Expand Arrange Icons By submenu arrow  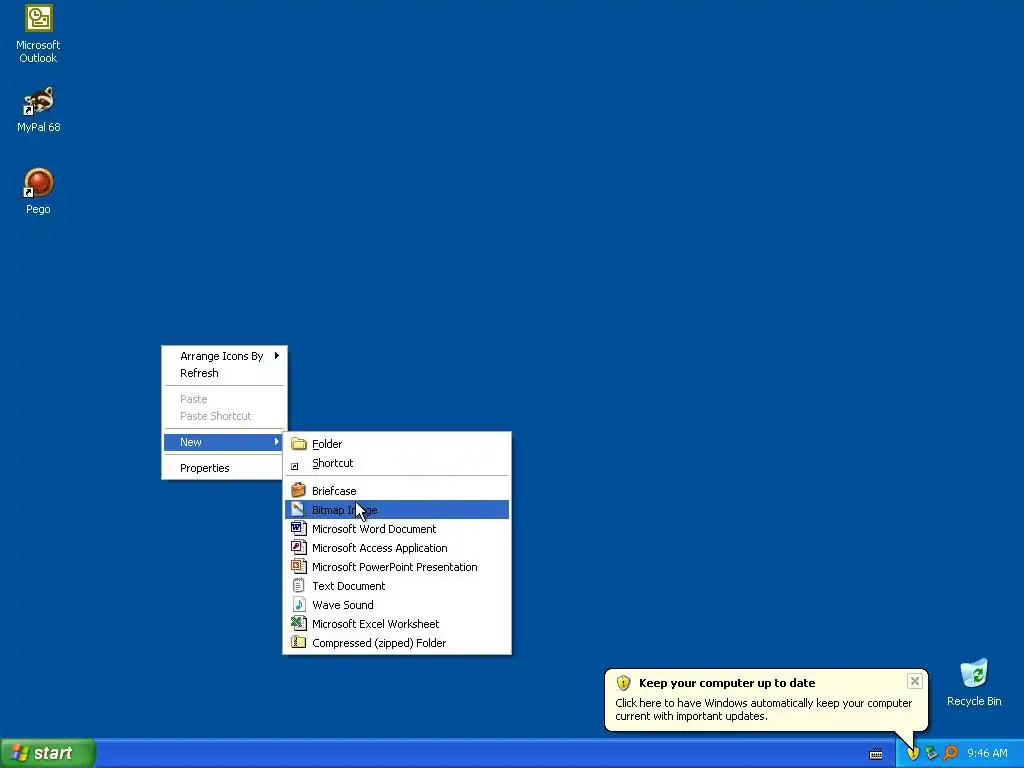277,356
